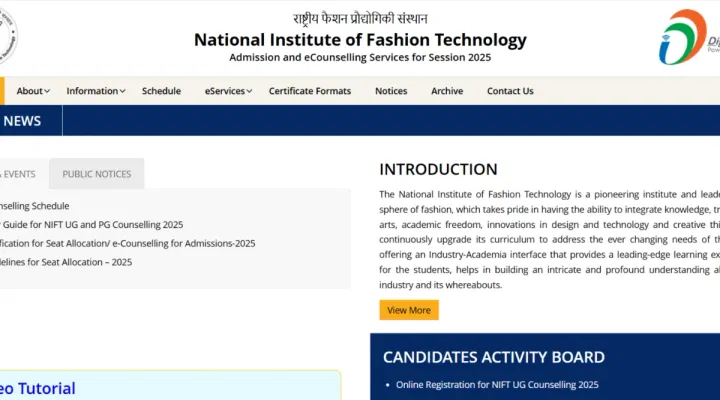Open Notification for Seat Allocation/e-Counselling link

[127, 243]
